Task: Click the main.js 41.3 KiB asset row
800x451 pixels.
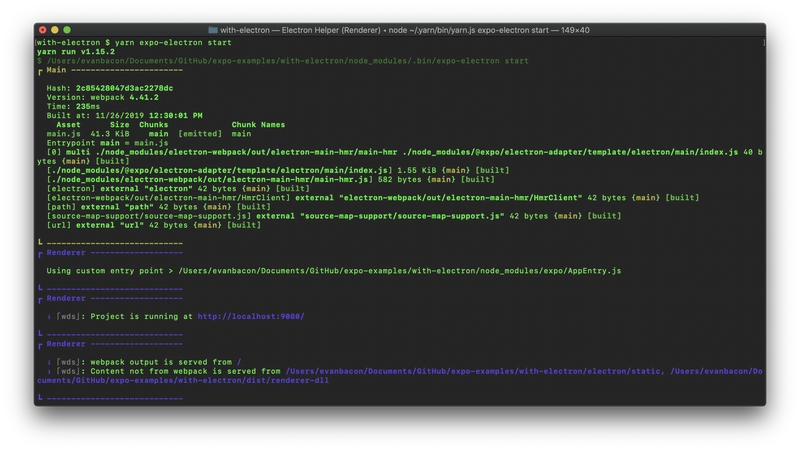Action: (x=148, y=134)
